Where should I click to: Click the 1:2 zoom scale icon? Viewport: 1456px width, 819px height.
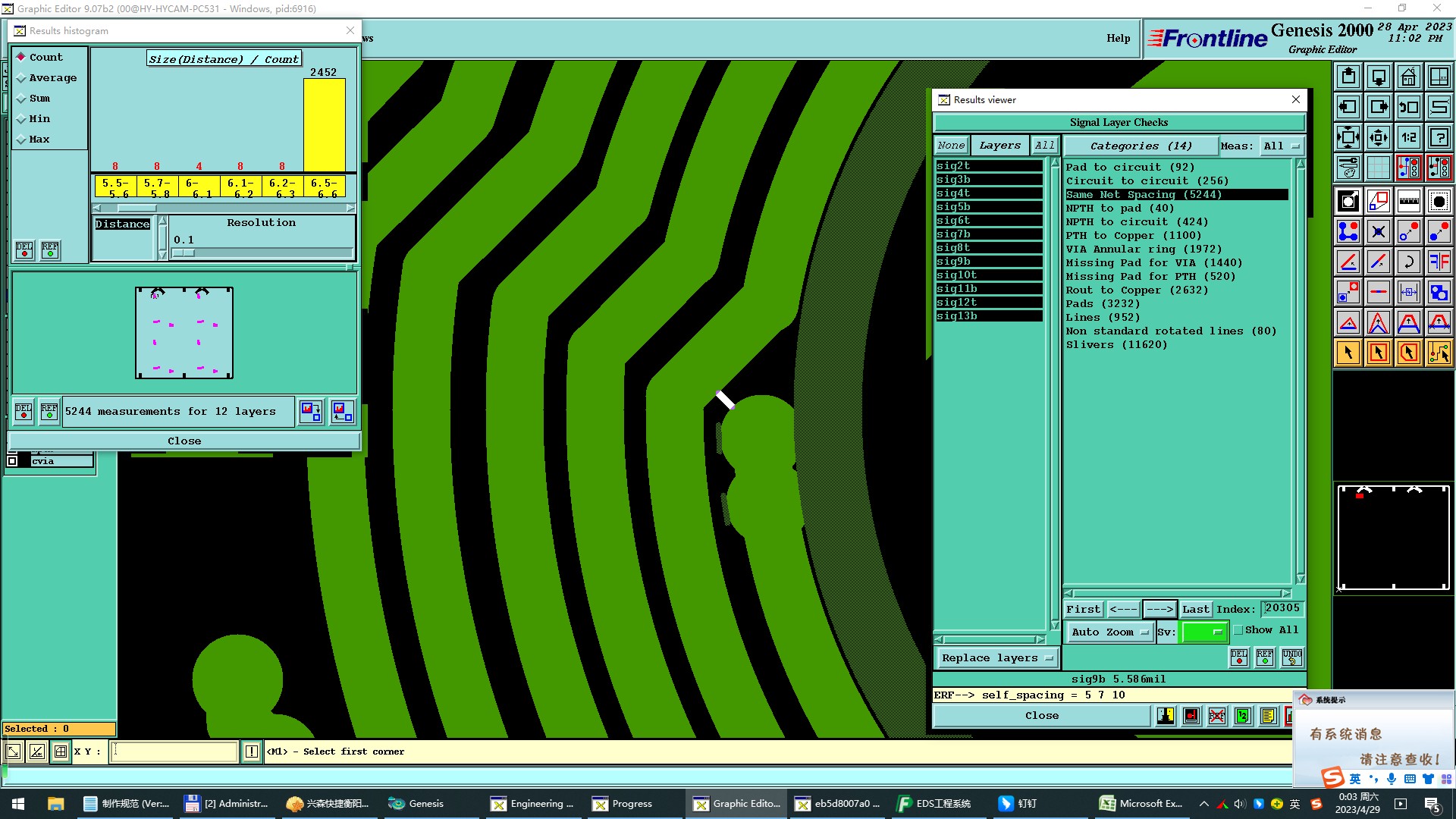point(1408,137)
